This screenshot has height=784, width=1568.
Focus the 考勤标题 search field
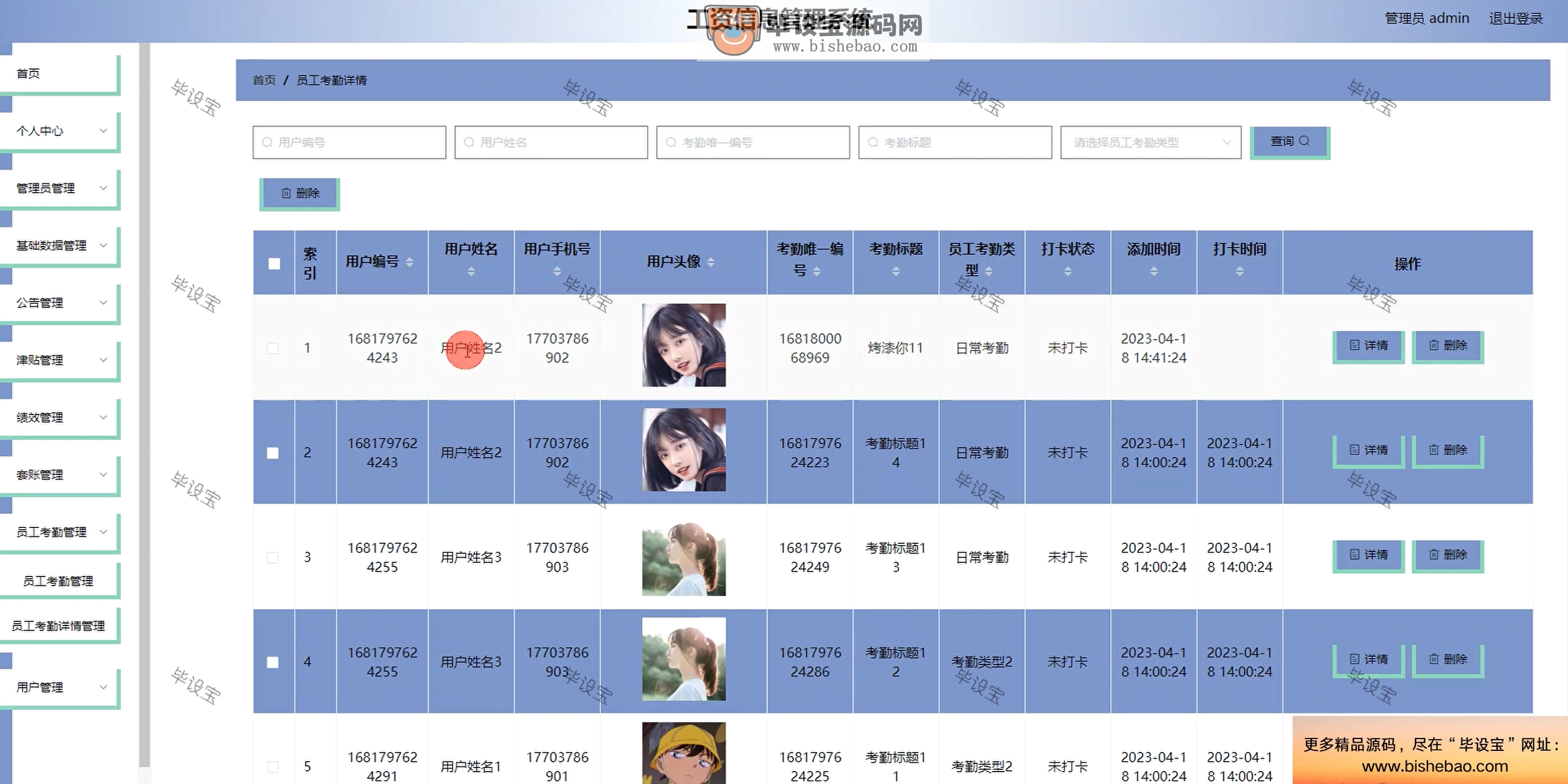click(x=955, y=142)
